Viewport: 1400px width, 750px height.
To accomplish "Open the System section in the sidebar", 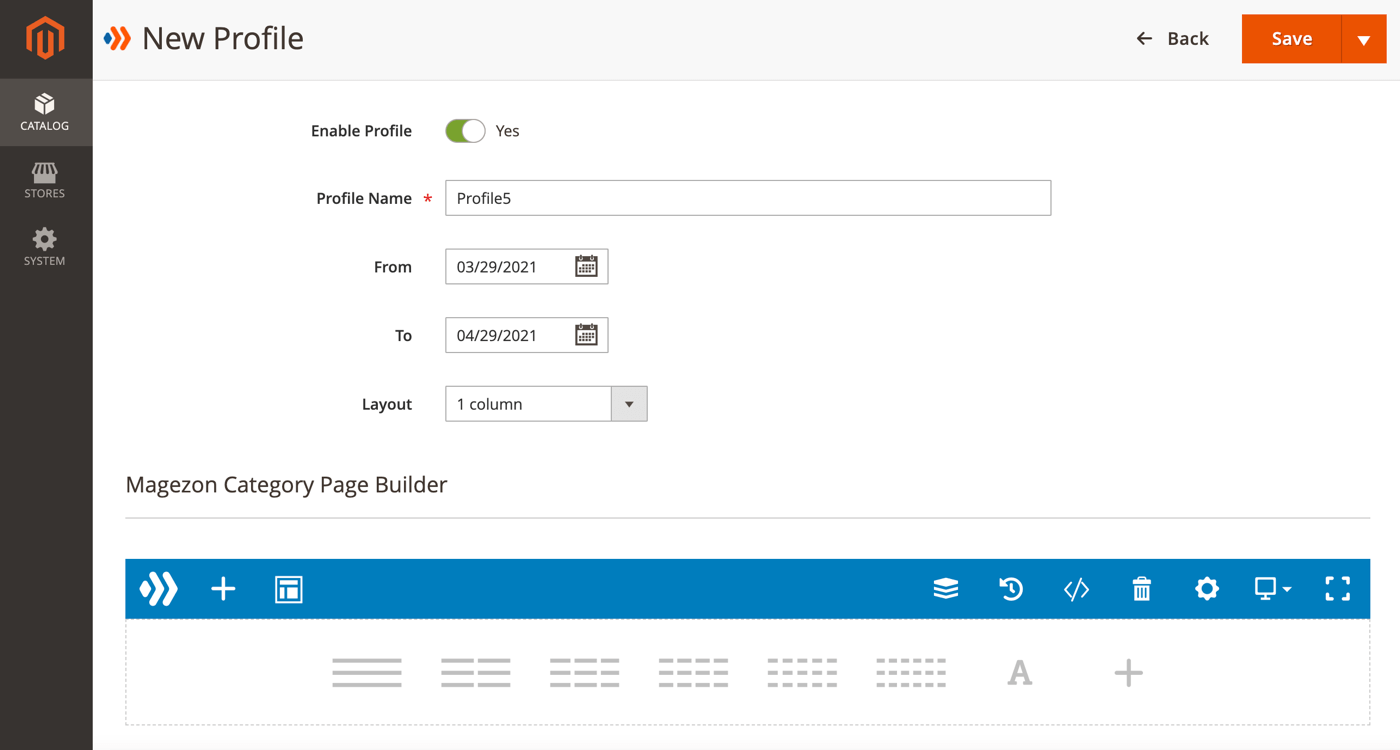I will (x=45, y=246).
